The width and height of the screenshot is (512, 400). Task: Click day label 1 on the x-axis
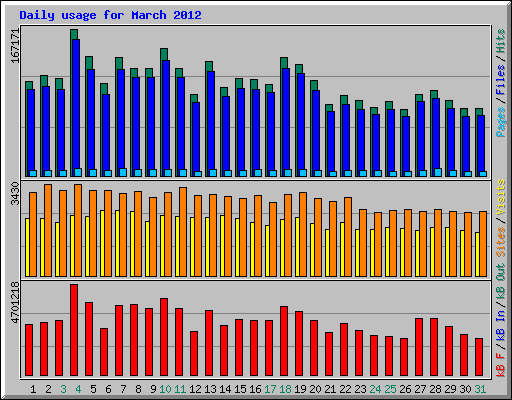tap(33, 389)
